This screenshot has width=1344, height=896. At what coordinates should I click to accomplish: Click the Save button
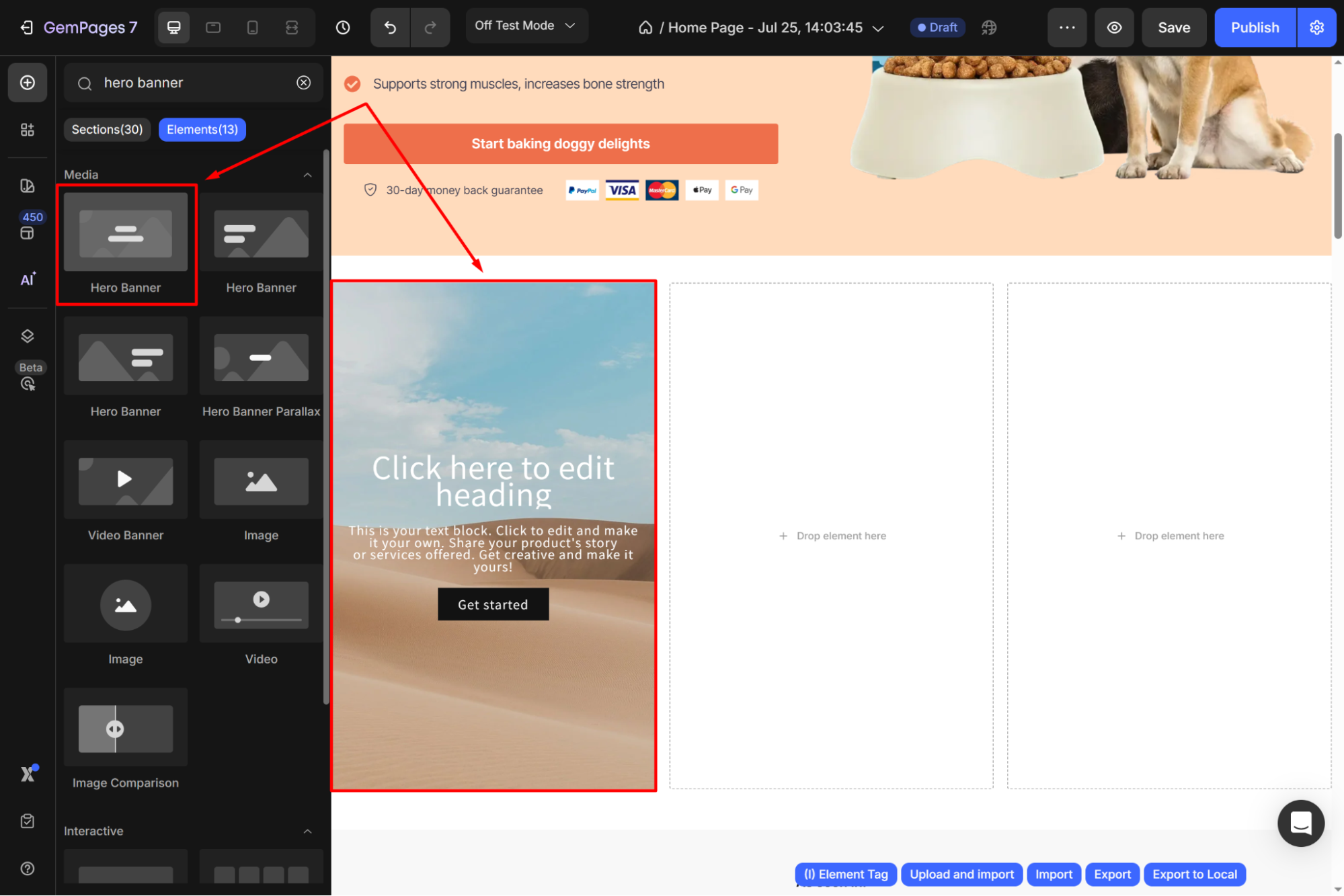pyautogui.click(x=1173, y=28)
